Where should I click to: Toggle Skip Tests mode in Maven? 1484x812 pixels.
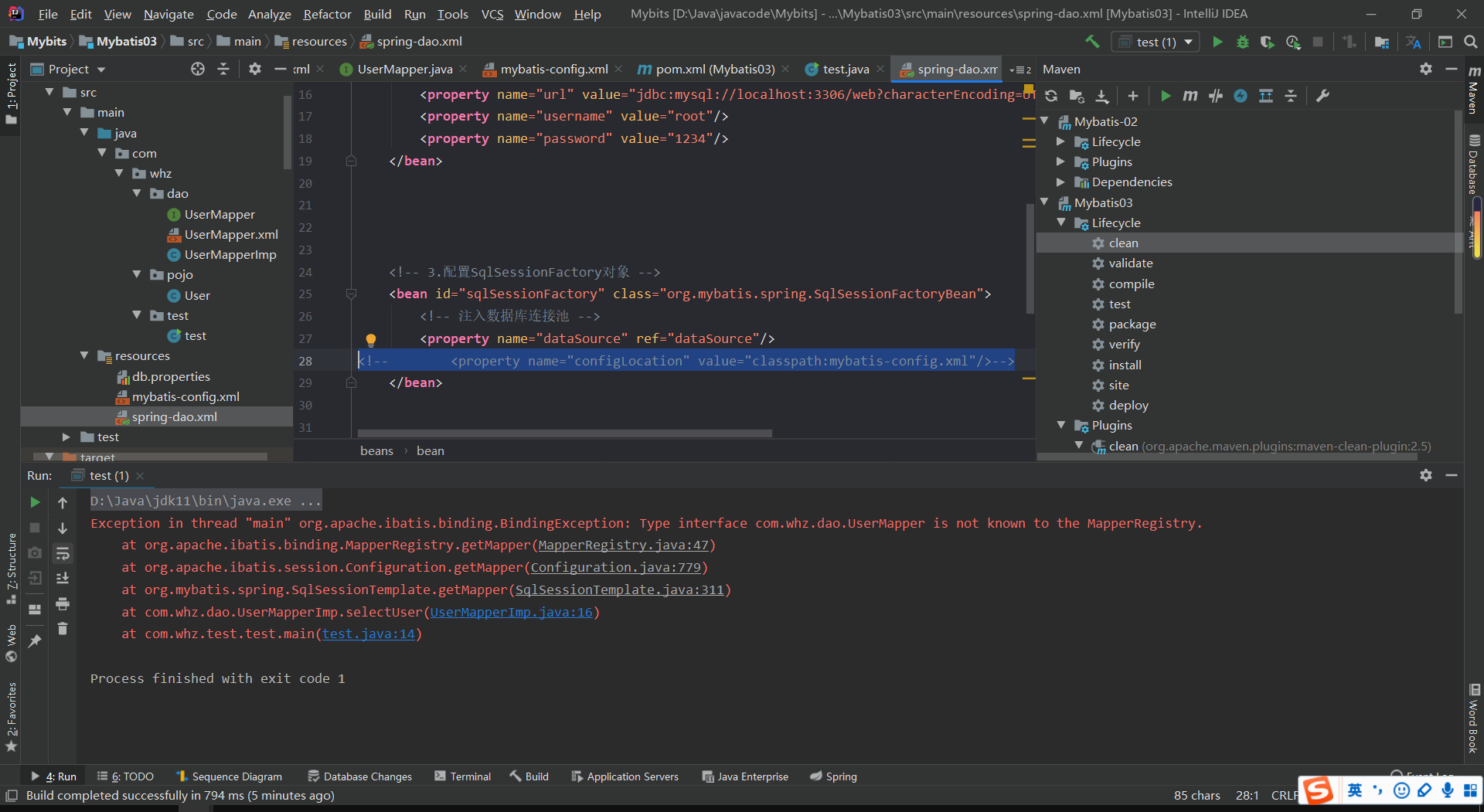1241,96
